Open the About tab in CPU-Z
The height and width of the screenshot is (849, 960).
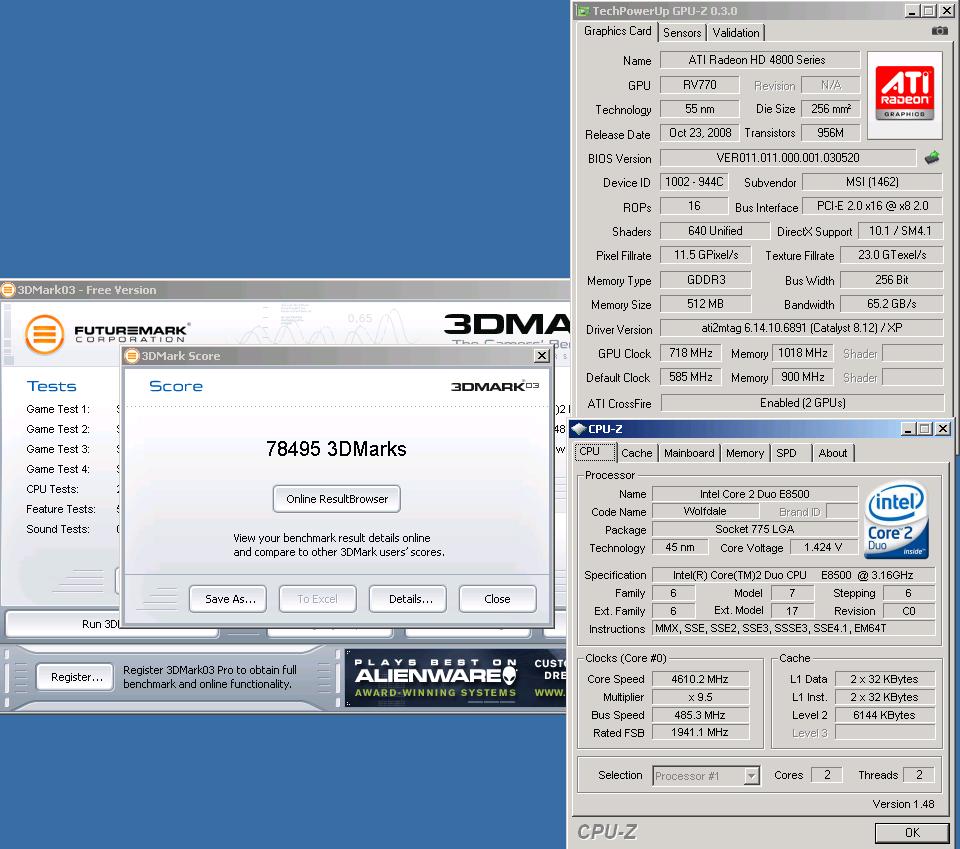(833, 453)
